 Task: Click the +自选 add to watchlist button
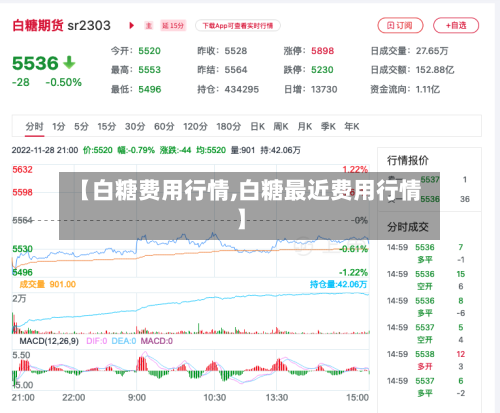pos(456,26)
